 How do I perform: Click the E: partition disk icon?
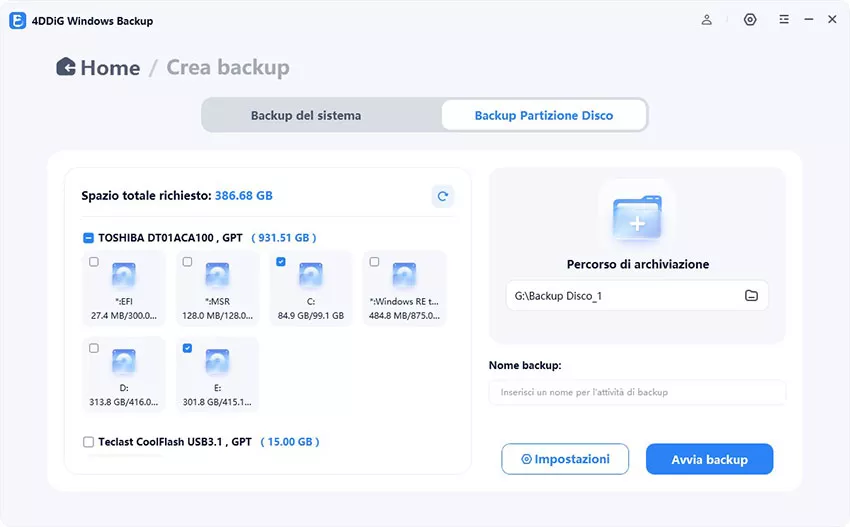217,362
